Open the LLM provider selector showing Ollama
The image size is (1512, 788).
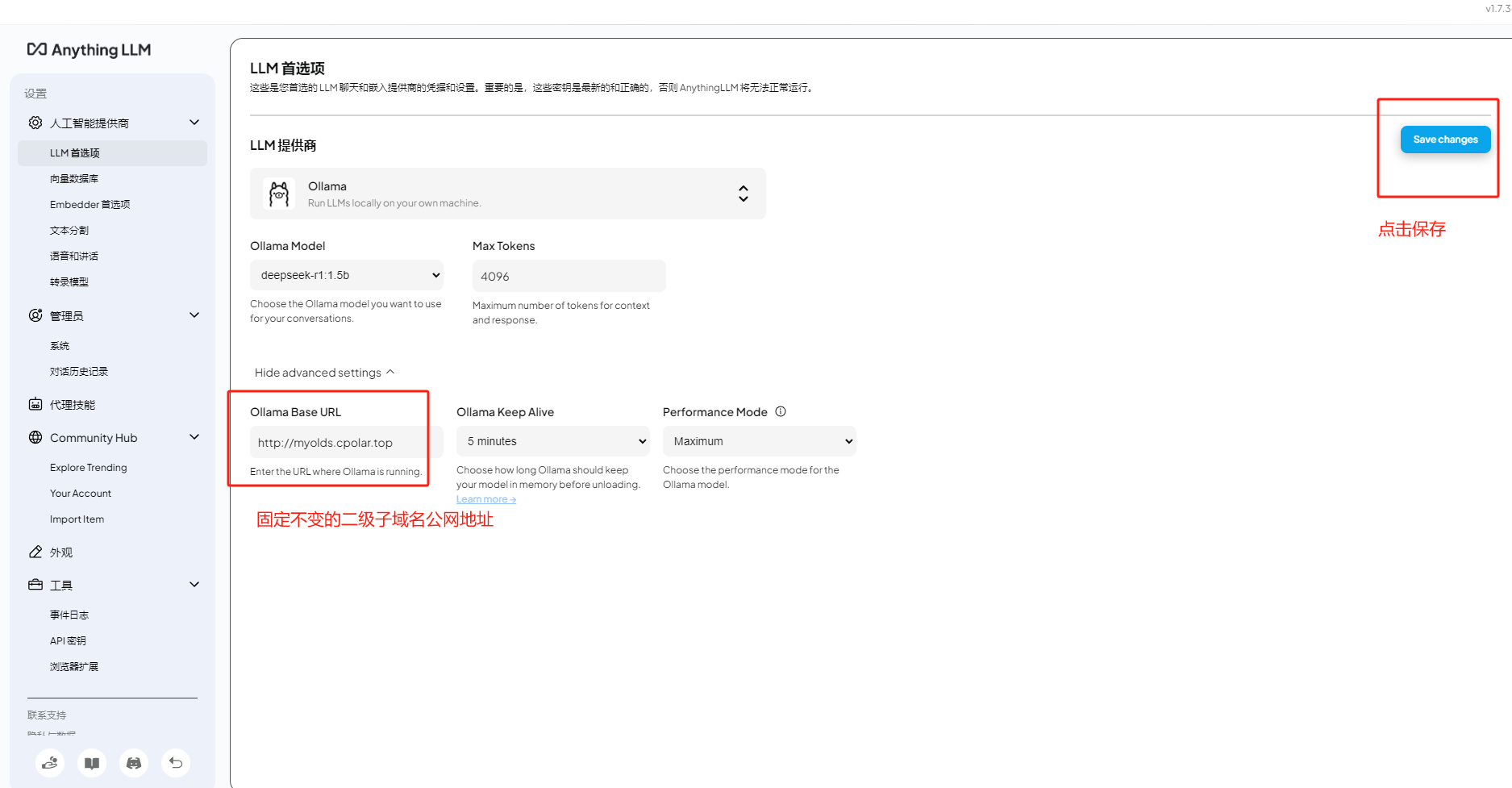tap(508, 194)
